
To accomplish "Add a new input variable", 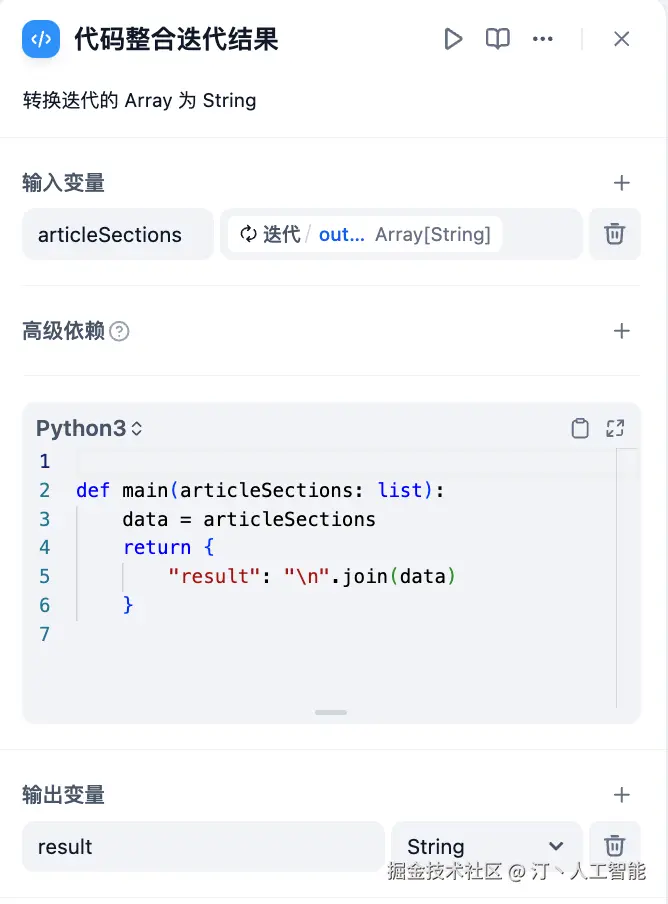I will pyautogui.click(x=621, y=183).
